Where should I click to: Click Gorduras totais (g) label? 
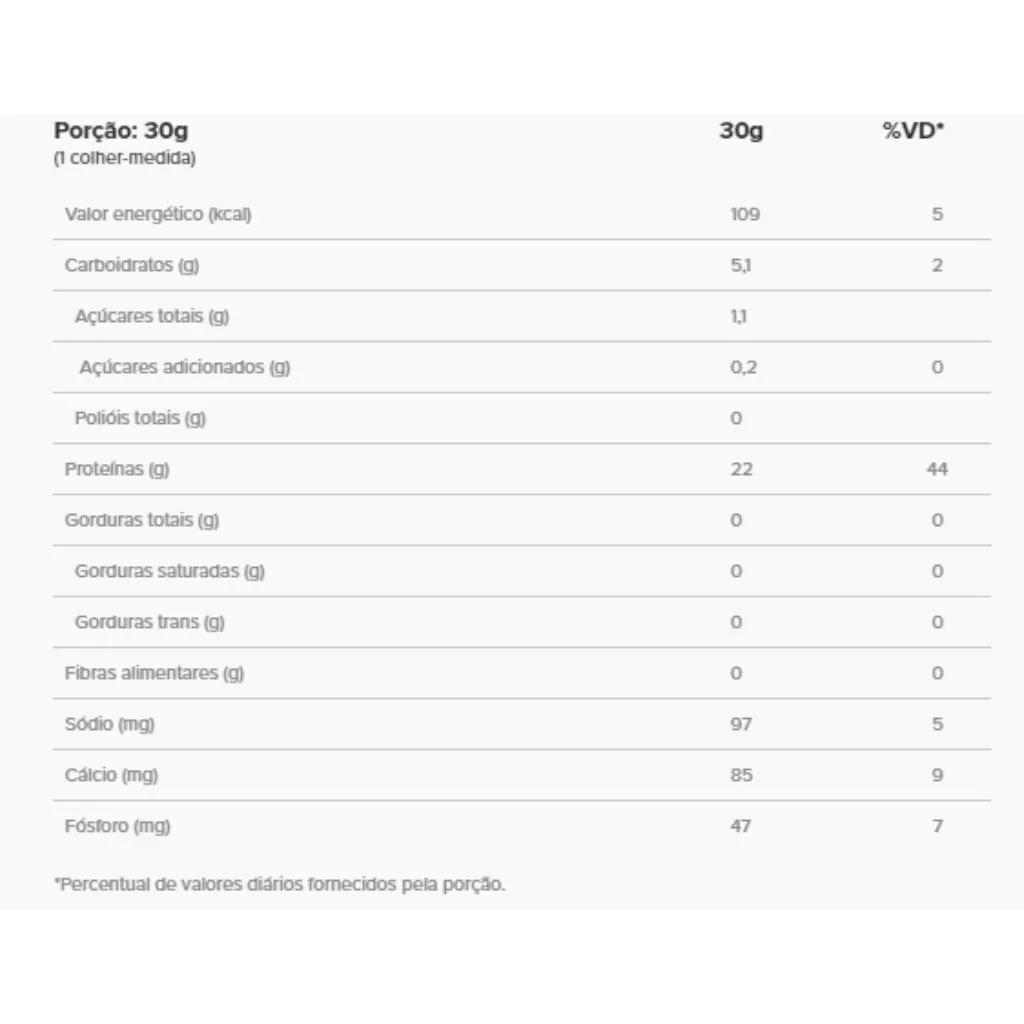[142, 520]
